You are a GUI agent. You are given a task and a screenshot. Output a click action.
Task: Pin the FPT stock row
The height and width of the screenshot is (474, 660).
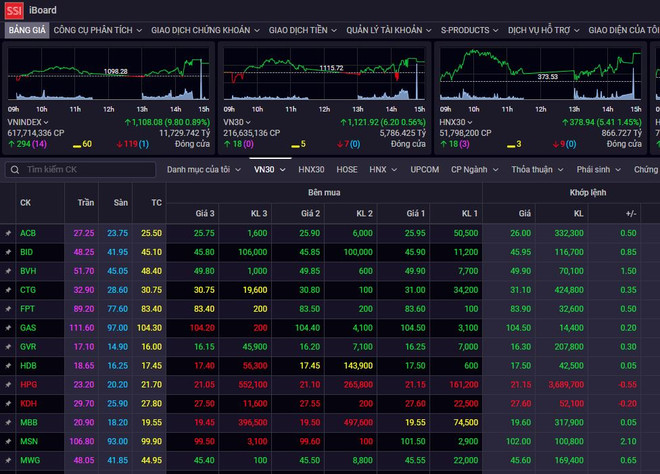pyautogui.click(x=8, y=309)
